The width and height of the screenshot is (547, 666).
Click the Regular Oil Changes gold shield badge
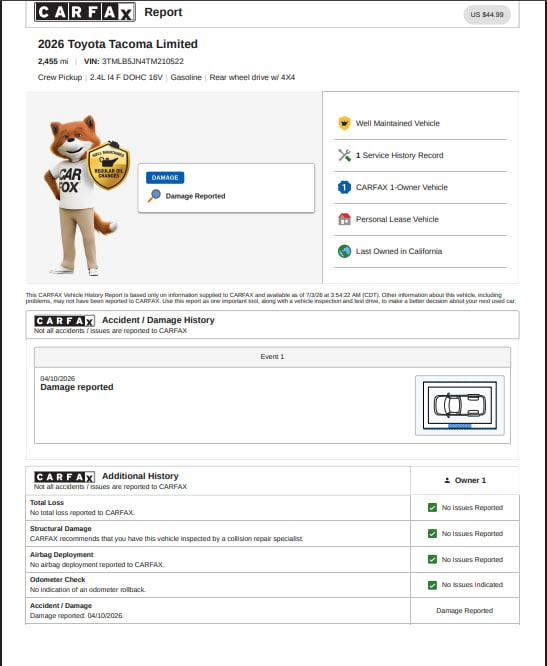point(108,166)
